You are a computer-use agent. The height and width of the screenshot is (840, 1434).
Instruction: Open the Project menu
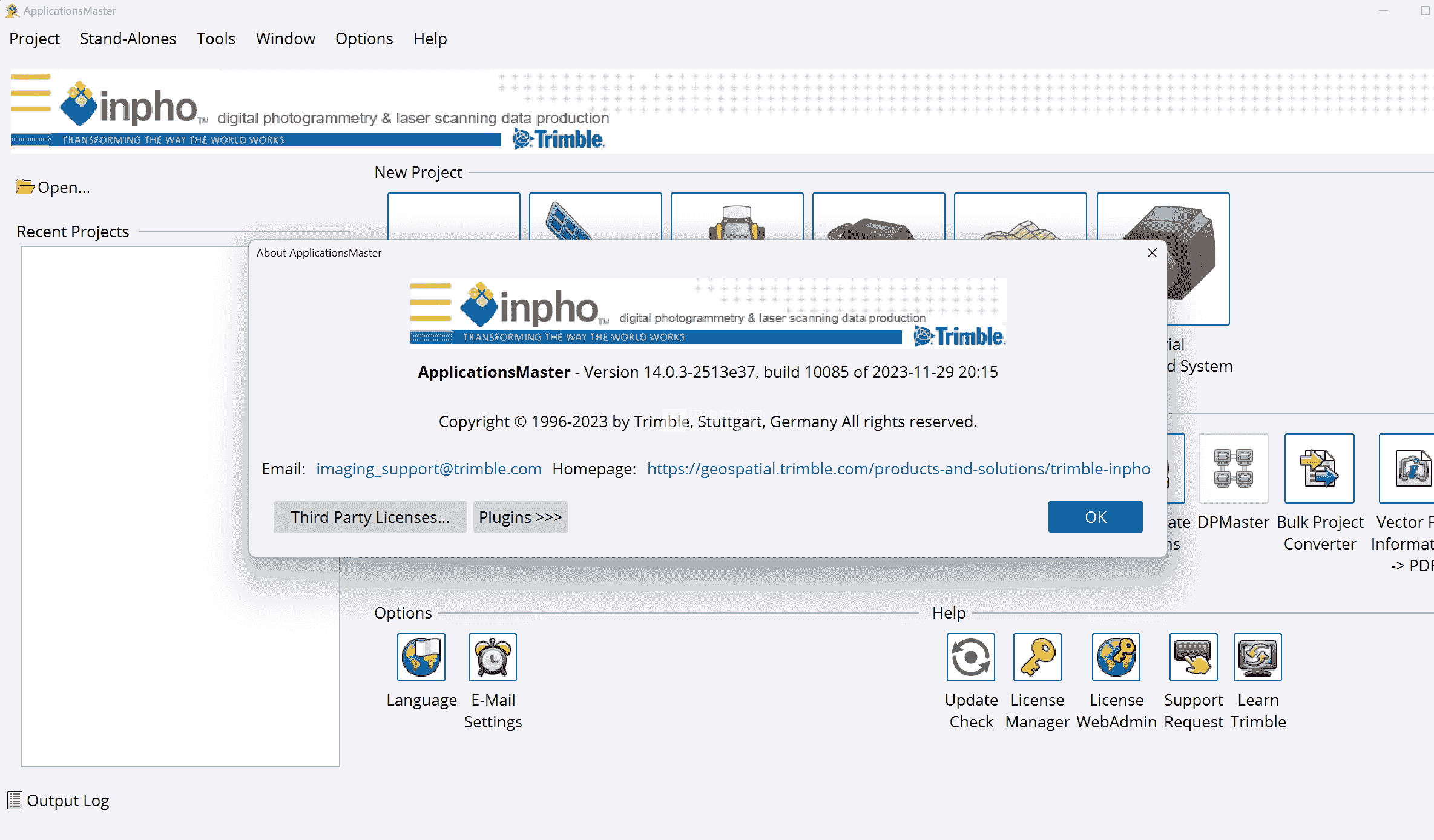pyautogui.click(x=35, y=39)
